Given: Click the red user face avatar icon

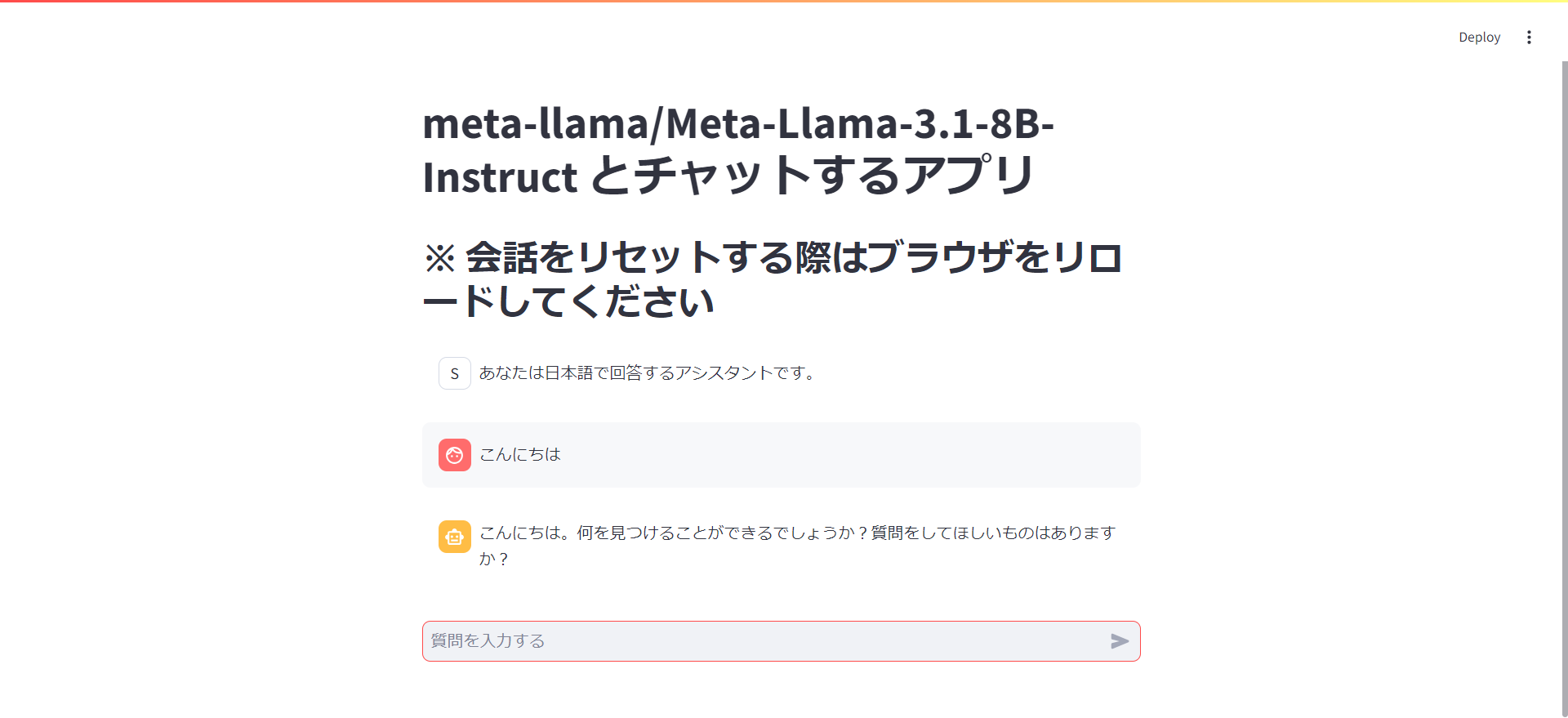Looking at the screenshot, I should [x=455, y=455].
